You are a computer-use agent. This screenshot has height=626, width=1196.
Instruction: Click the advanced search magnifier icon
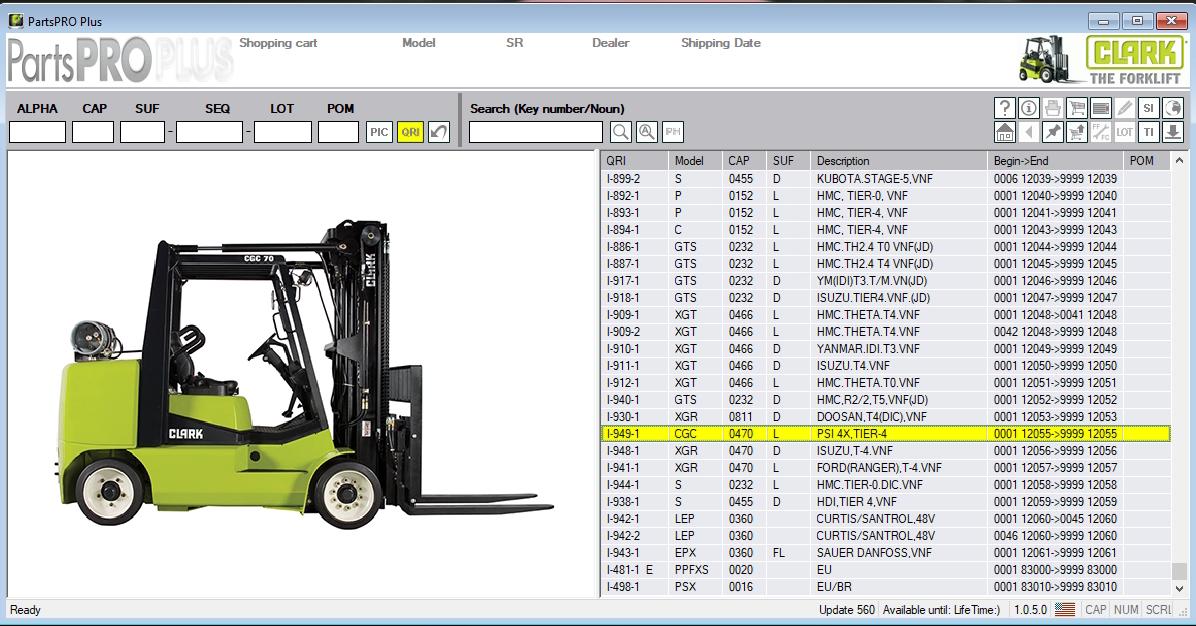tap(647, 132)
